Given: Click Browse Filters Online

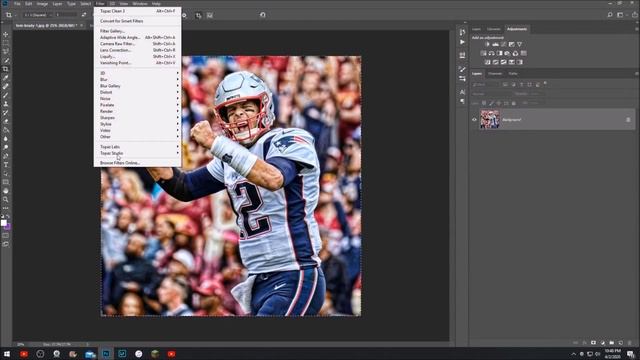Looking at the screenshot, I should tap(138, 163).
